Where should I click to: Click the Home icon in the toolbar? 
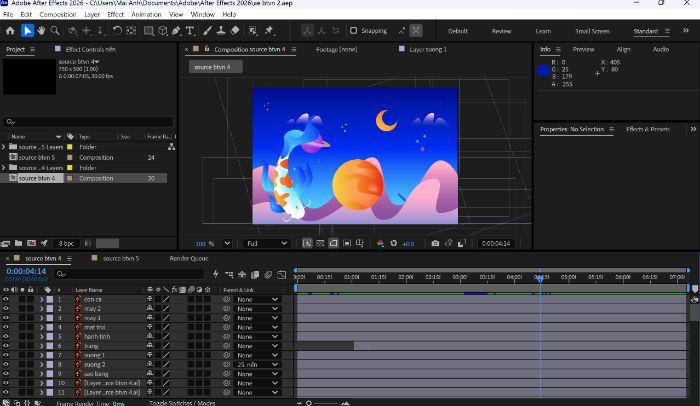click(x=10, y=31)
